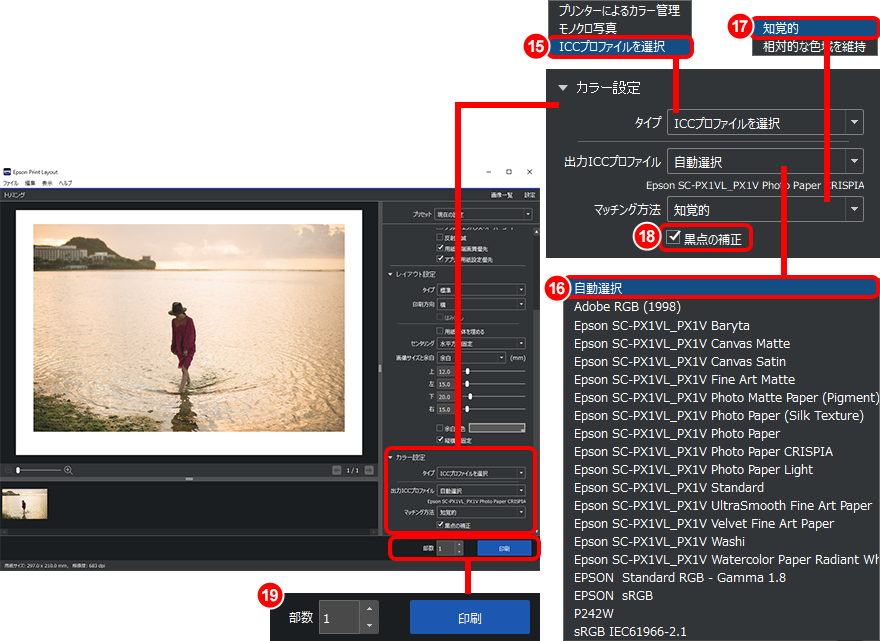Open the enlarged 出力ICCプロファイル dropdown
The width and height of the screenshot is (880, 641).
765,161
